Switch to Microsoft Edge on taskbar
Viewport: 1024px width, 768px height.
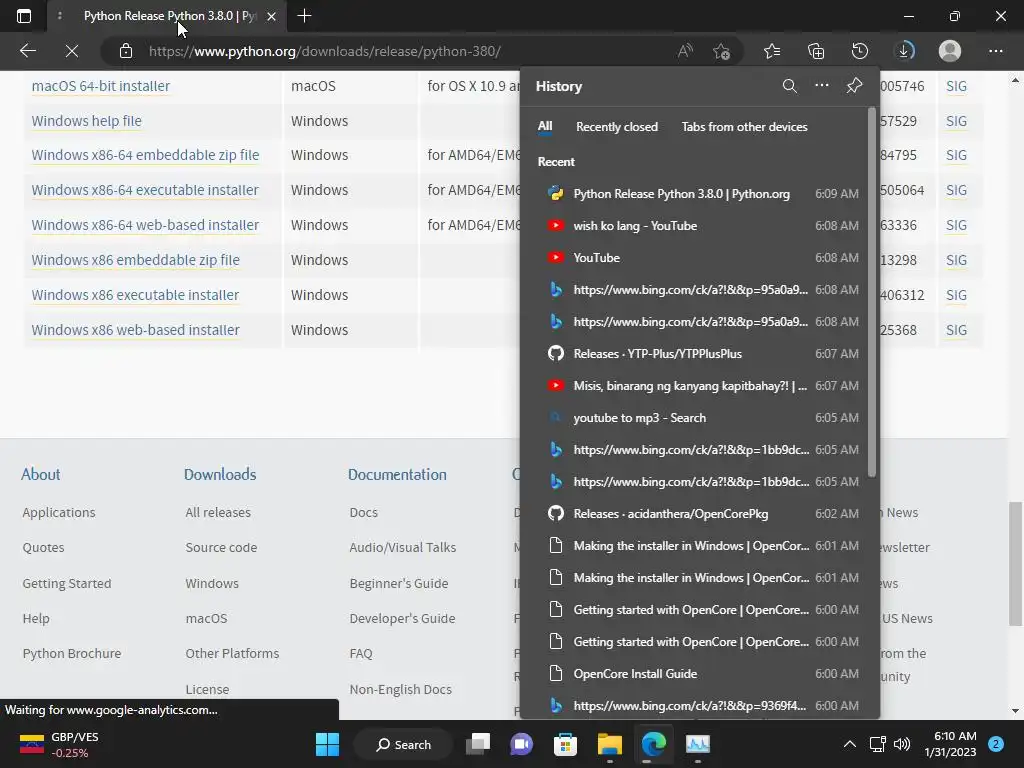(x=653, y=744)
